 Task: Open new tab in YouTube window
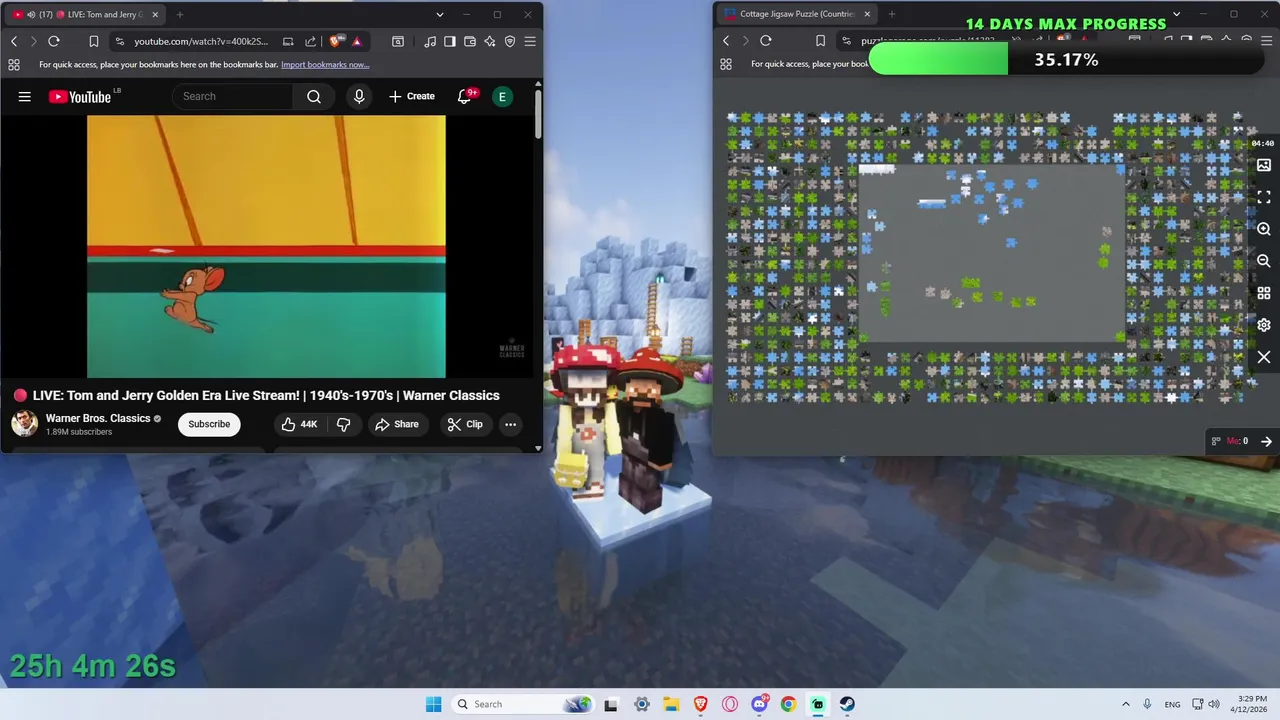click(x=180, y=14)
